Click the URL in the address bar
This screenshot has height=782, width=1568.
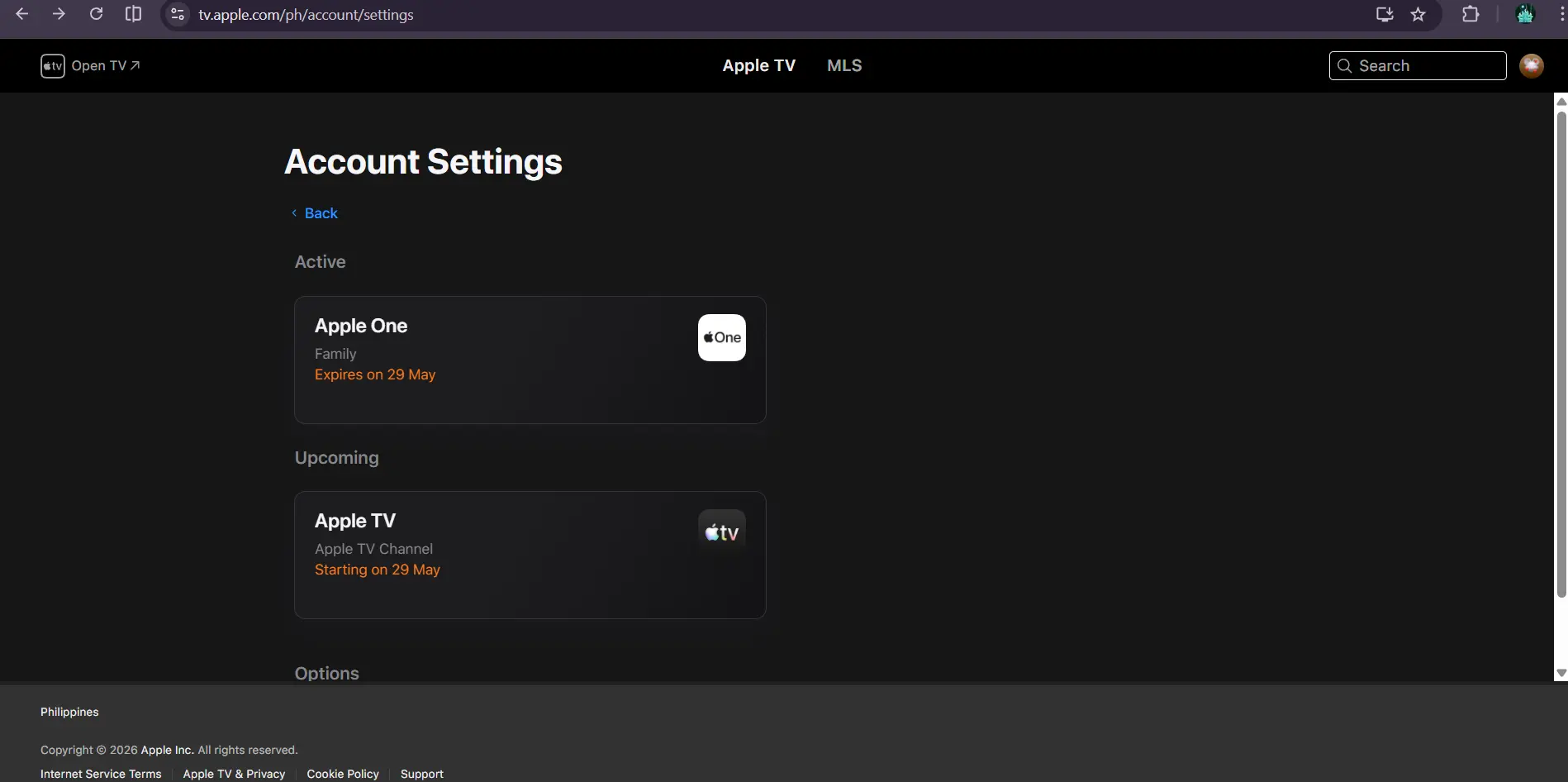tap(306, 15)
